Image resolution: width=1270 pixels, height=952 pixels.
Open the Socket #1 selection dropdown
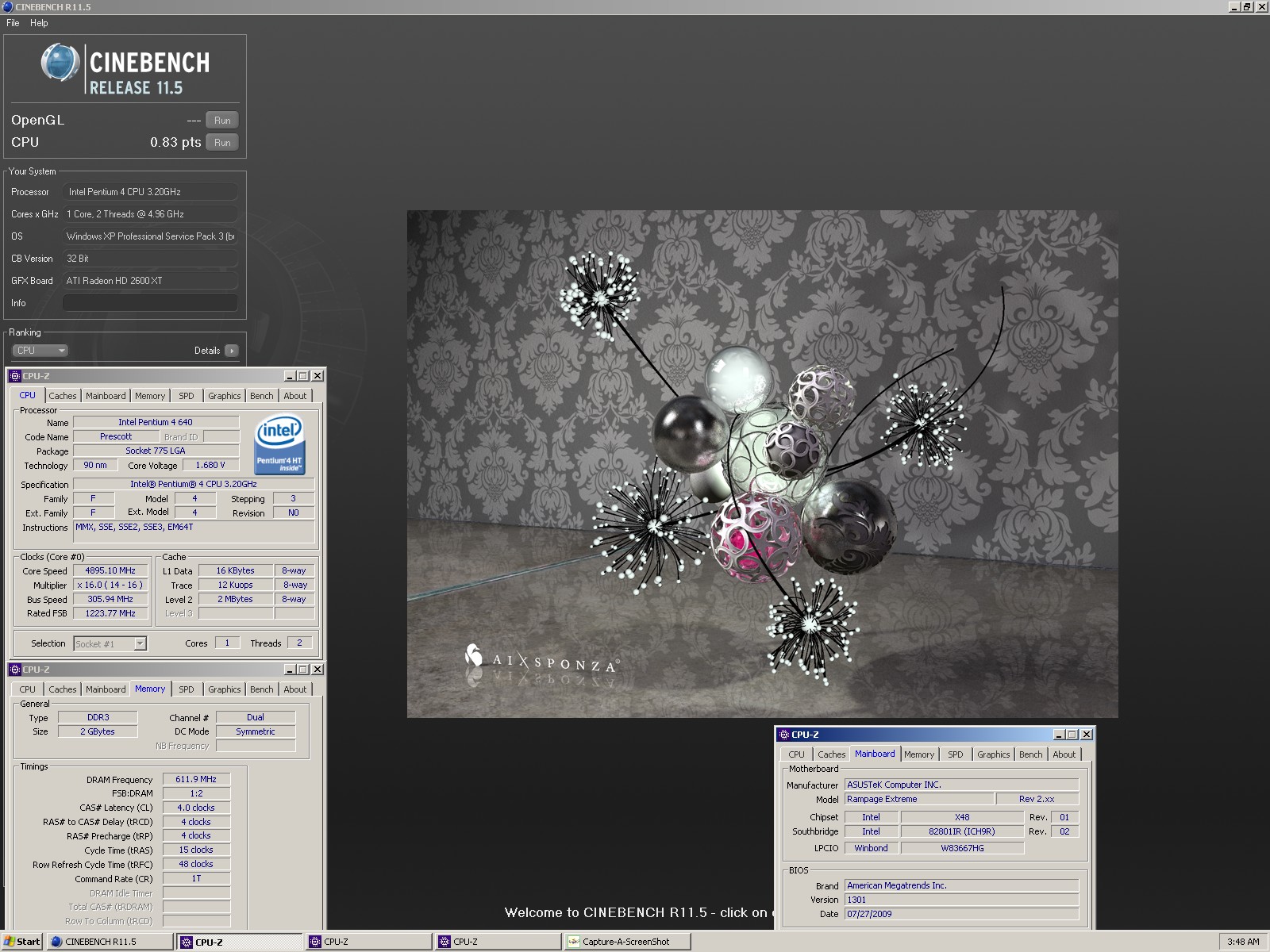point(110,644)
